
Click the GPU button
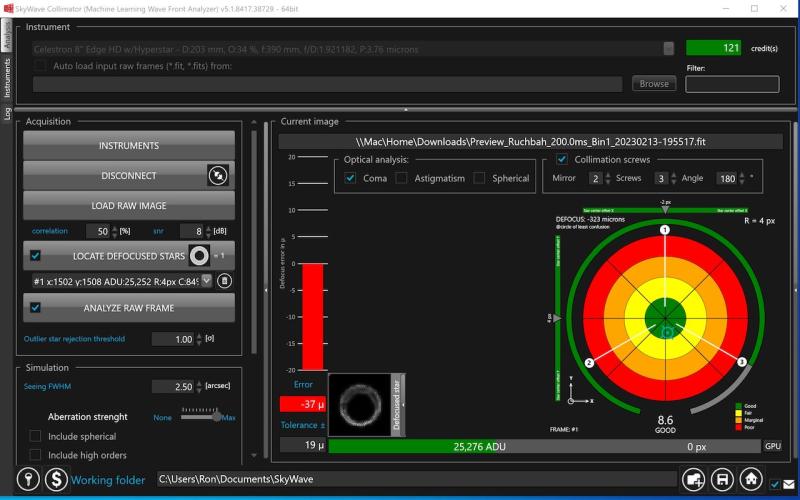pyautogui.click(x=772, y=446)
